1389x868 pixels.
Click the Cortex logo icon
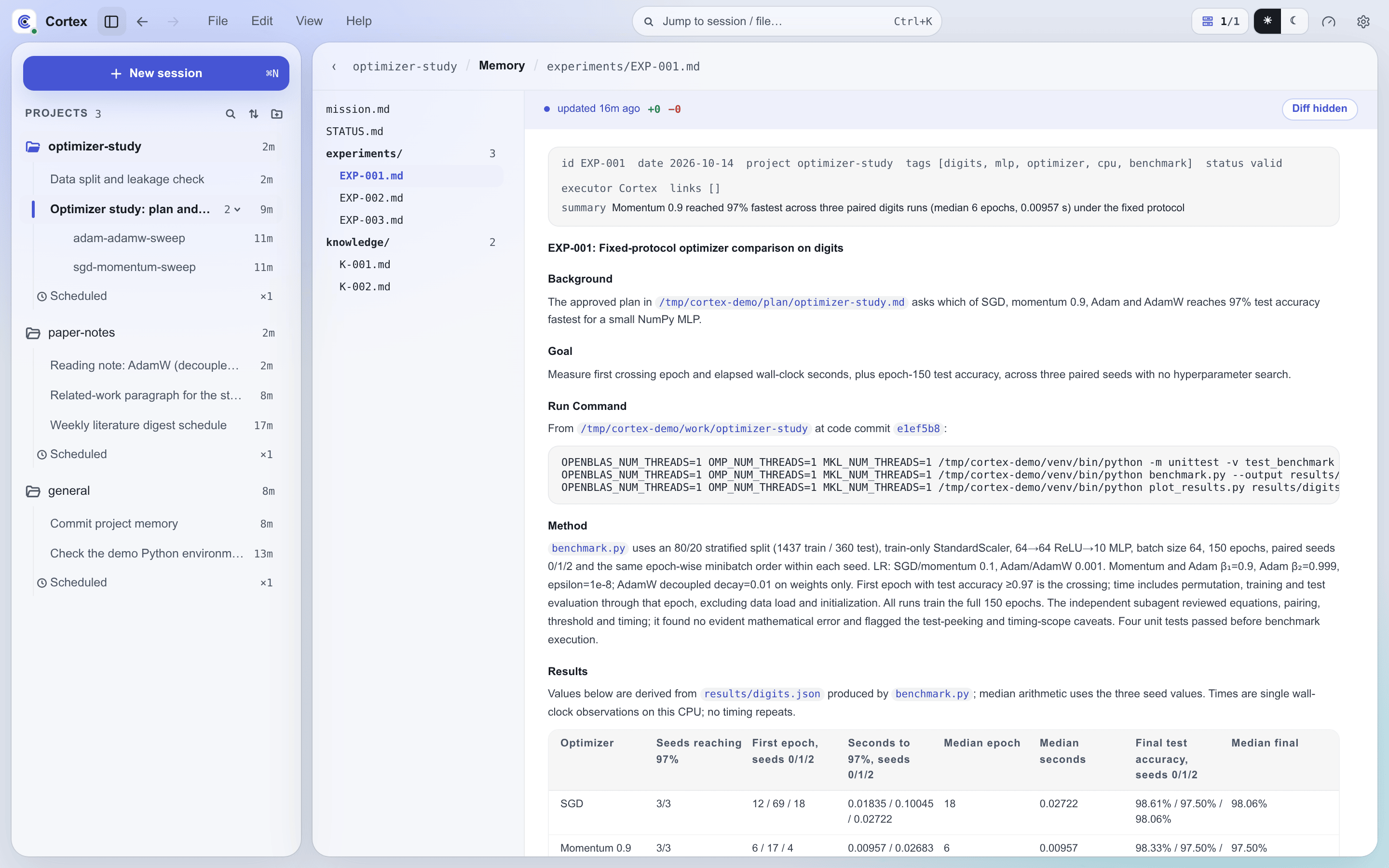(x=24, y=21)
